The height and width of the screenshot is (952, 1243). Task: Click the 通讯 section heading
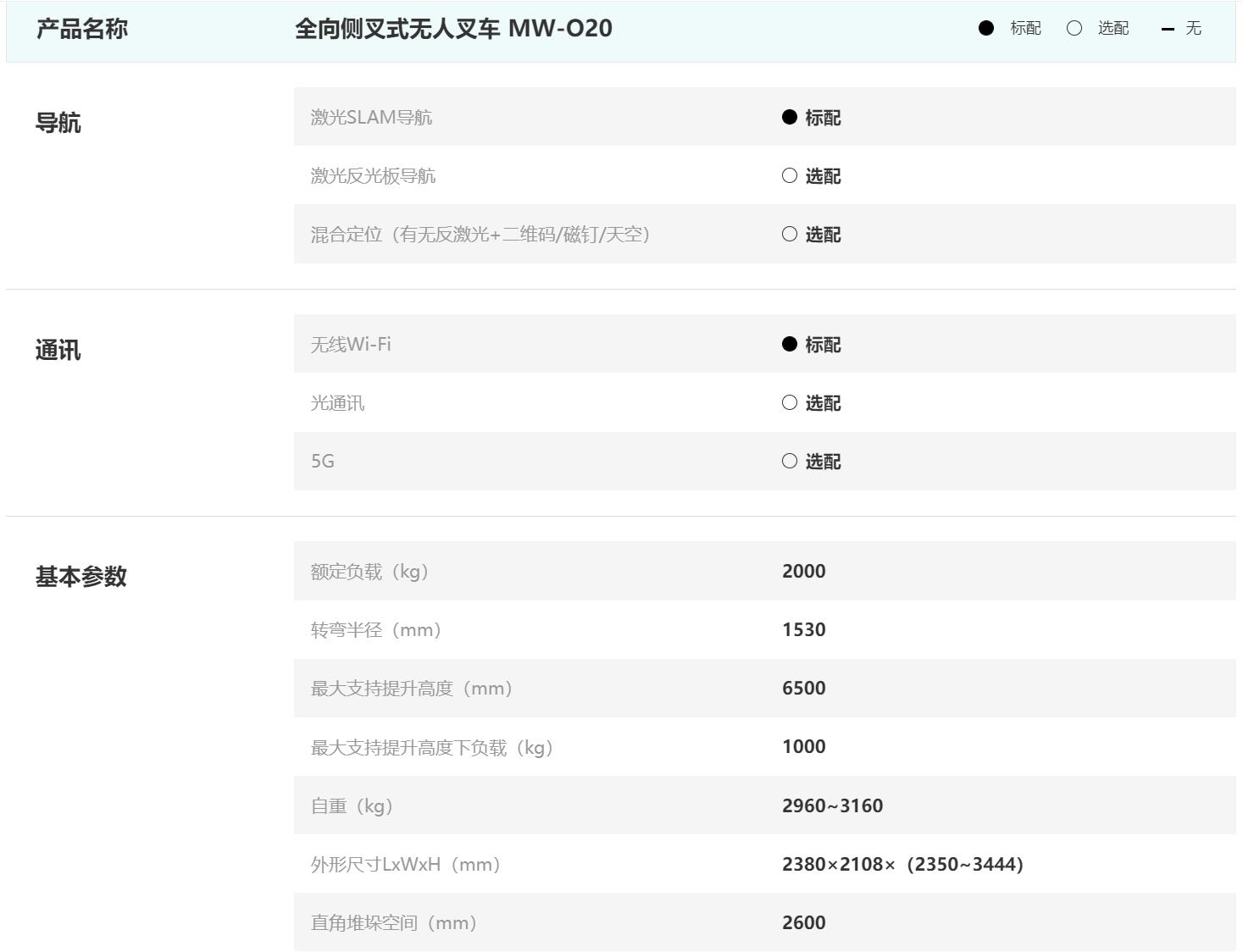(x=58, y=350)
